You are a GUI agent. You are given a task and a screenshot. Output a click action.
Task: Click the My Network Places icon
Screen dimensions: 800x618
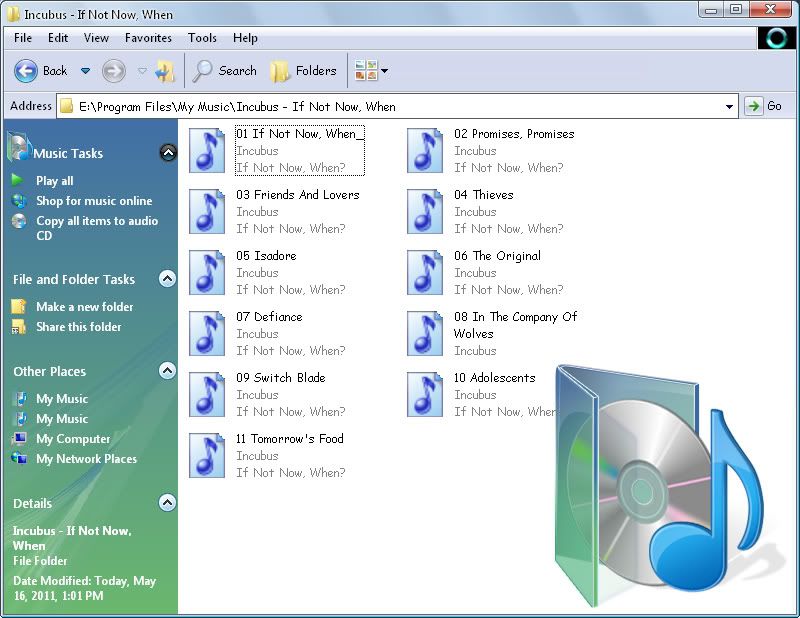[x=19, y=458]
